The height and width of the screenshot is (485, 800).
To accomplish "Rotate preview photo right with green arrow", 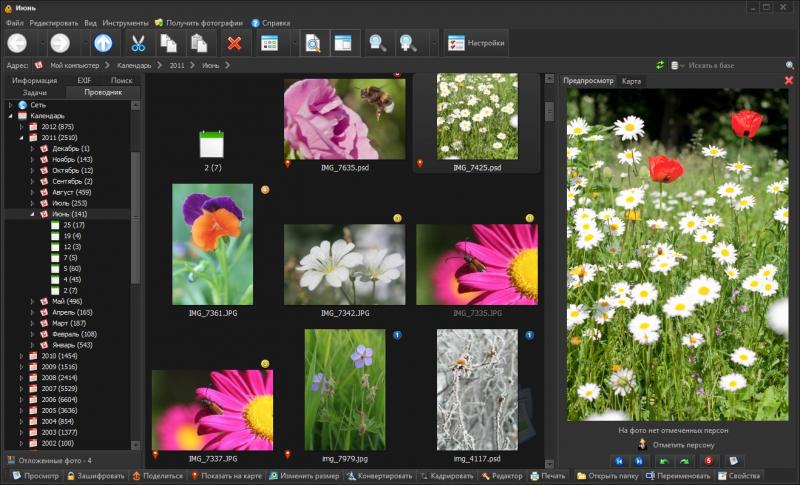I will tap(684, 461).
